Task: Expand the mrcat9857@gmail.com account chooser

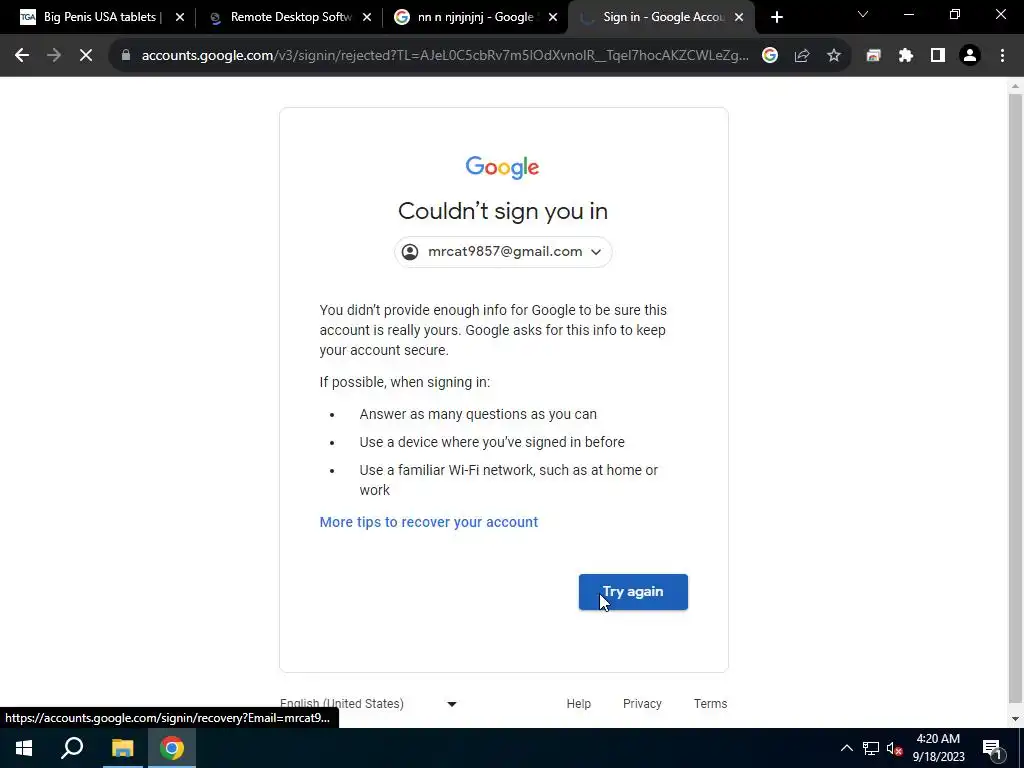Action: tap(503, 252)
